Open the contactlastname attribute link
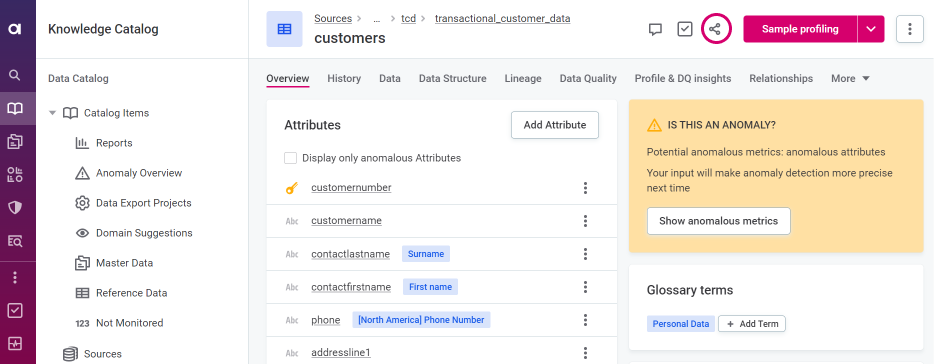This screenshot has width=934, height=364. 350,254
